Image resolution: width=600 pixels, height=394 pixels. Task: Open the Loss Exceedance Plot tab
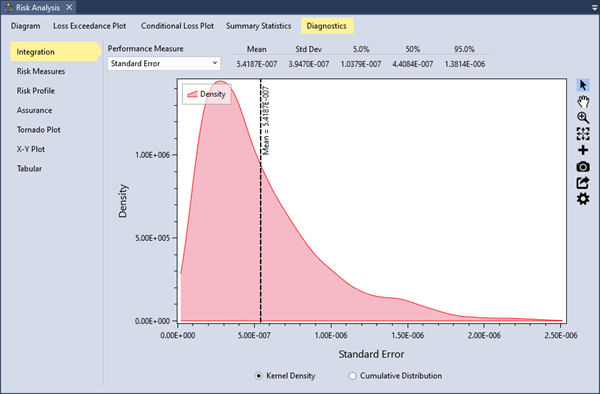tap(90, 26)
